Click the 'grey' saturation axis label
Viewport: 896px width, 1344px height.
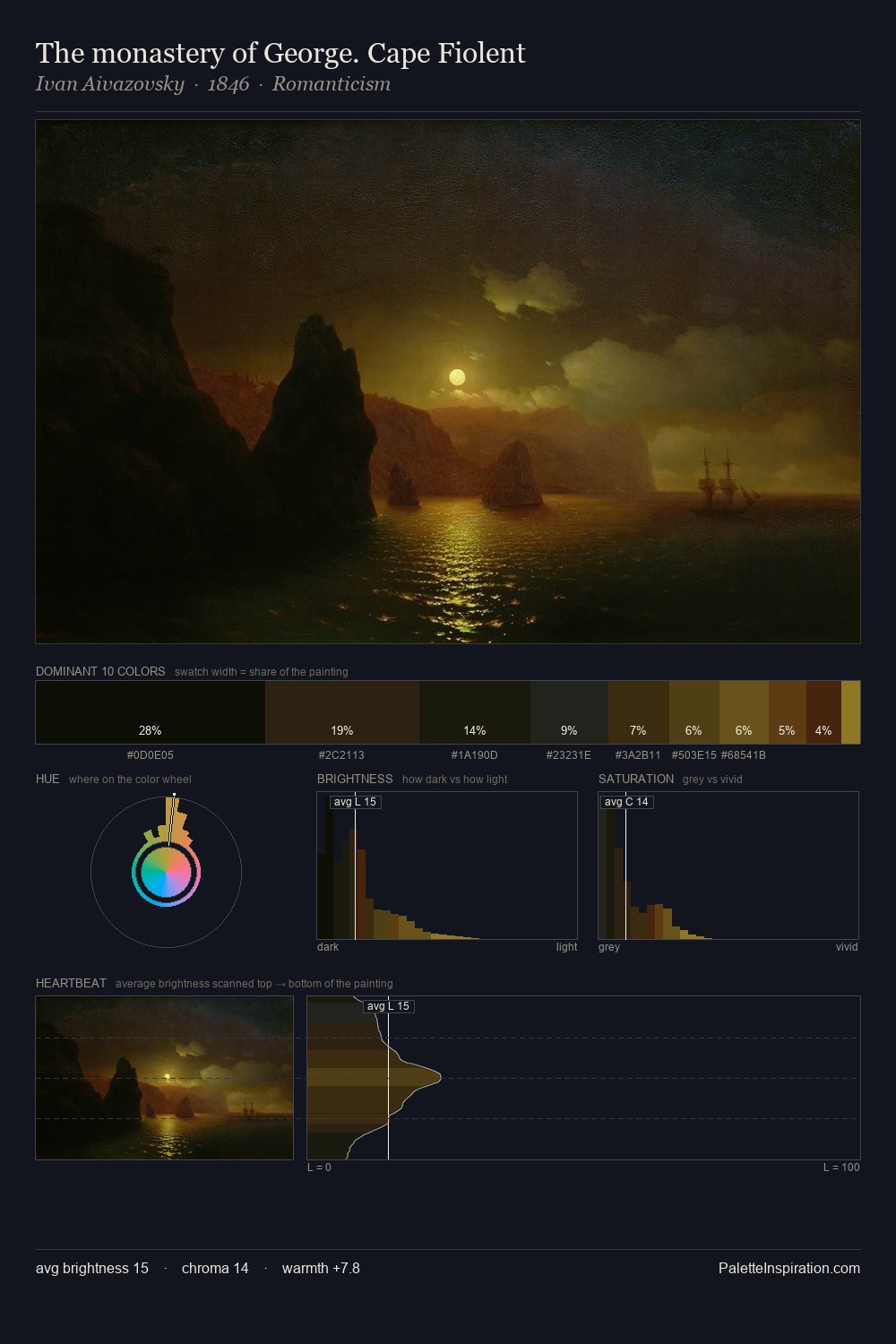tap(609, 947)
